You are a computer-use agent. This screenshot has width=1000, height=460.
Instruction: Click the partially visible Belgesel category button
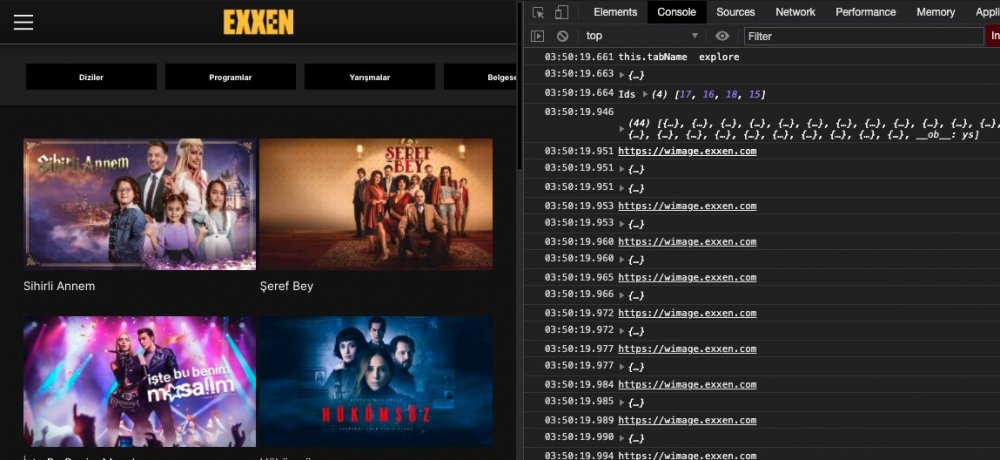(x=480, y=77)
